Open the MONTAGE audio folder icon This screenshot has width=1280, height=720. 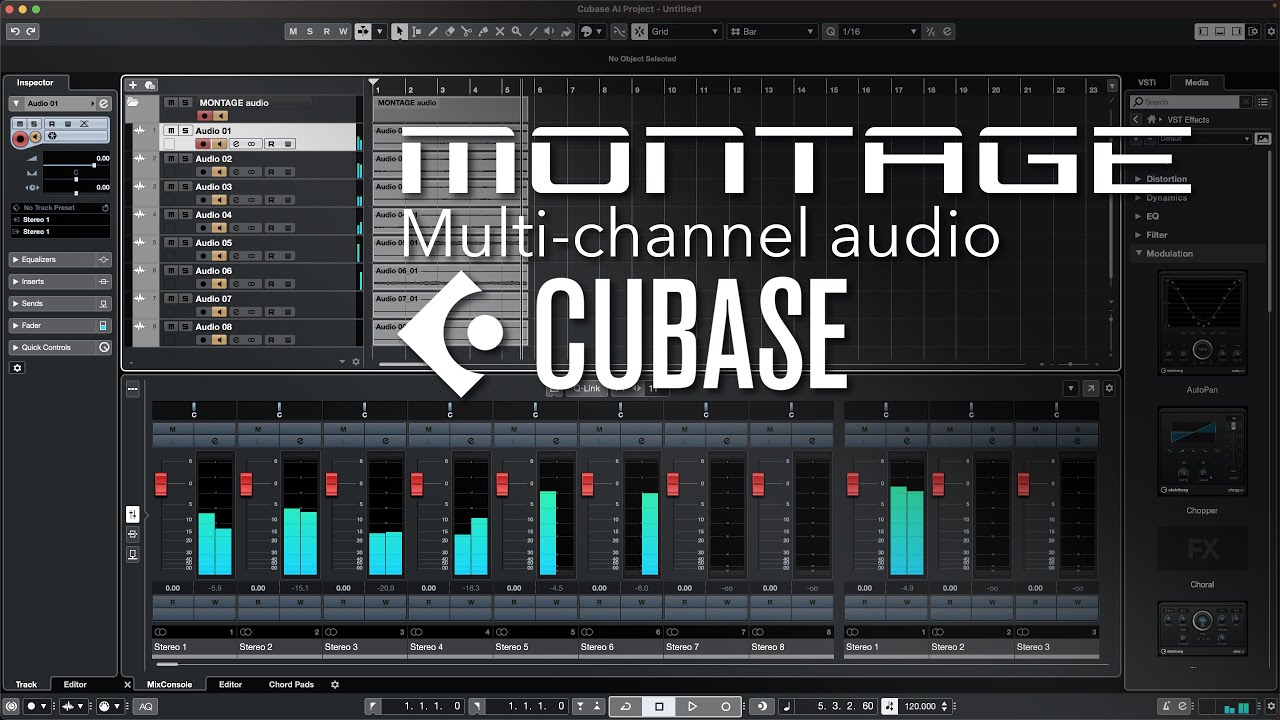(x=133, y=102)
